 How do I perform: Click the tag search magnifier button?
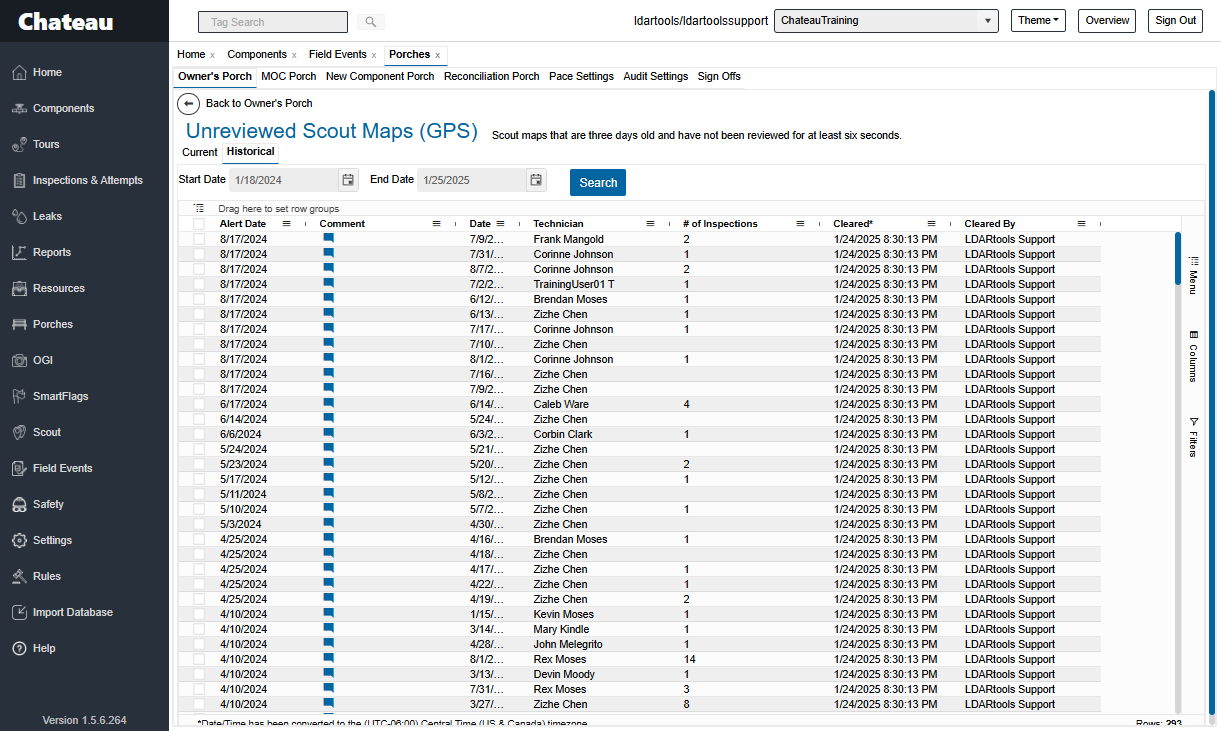click(x=370, y=21)
